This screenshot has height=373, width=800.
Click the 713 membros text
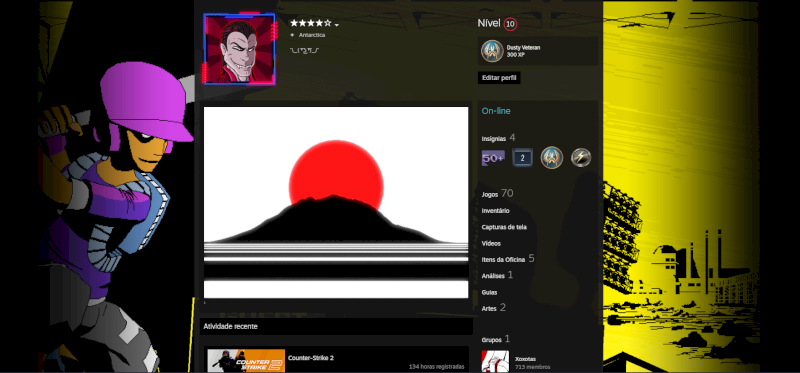pyautogui.click(x=533, y=367)
